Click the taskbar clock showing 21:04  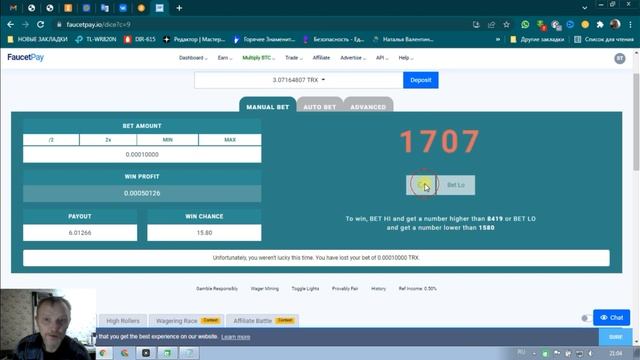616,353
